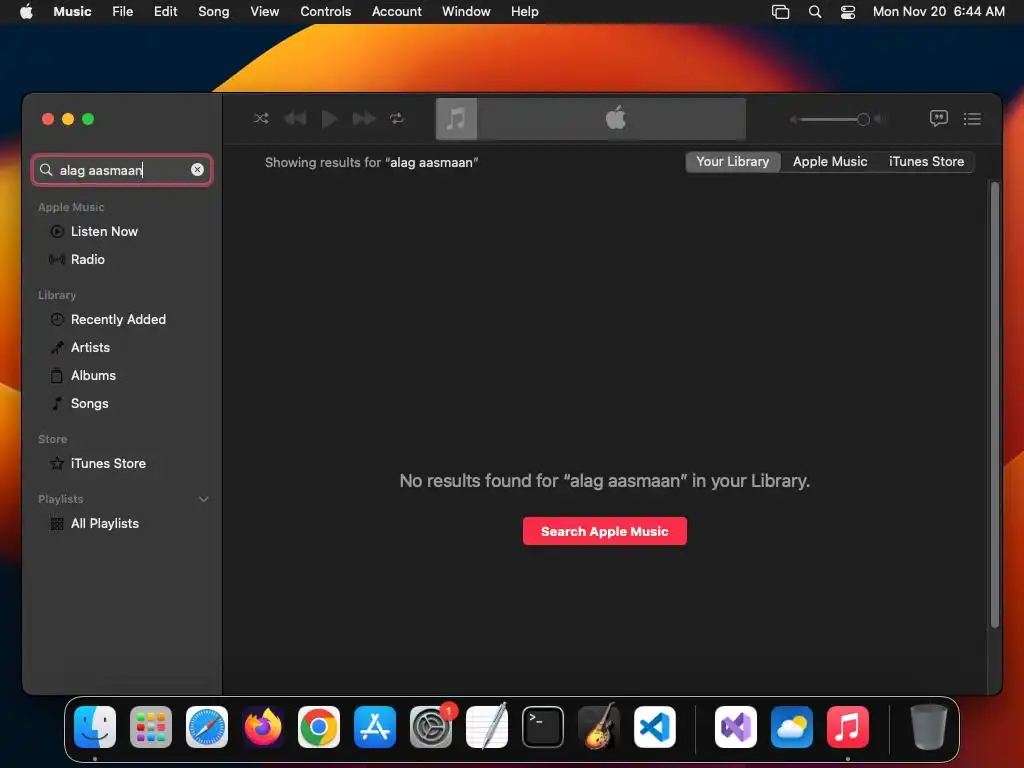Viewport: 1024px width, 768px height.
Task: Click the Stage Manager menu bar icon
Action: pyautogui.click(x=780, y=12)
